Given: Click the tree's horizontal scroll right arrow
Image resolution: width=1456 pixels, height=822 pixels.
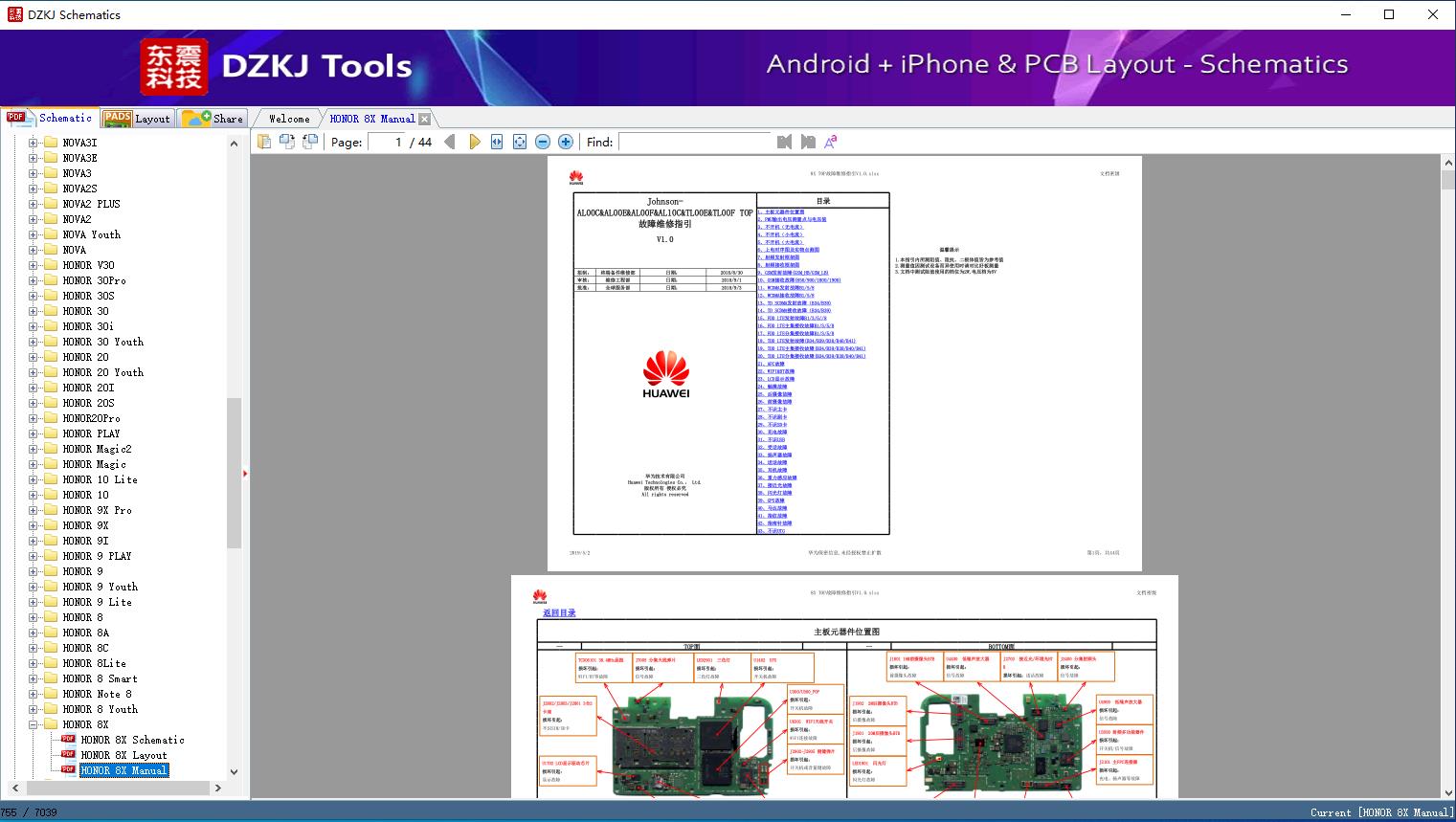Looking at the screenshot, I should pyautogui.click(x=217, y=788).
